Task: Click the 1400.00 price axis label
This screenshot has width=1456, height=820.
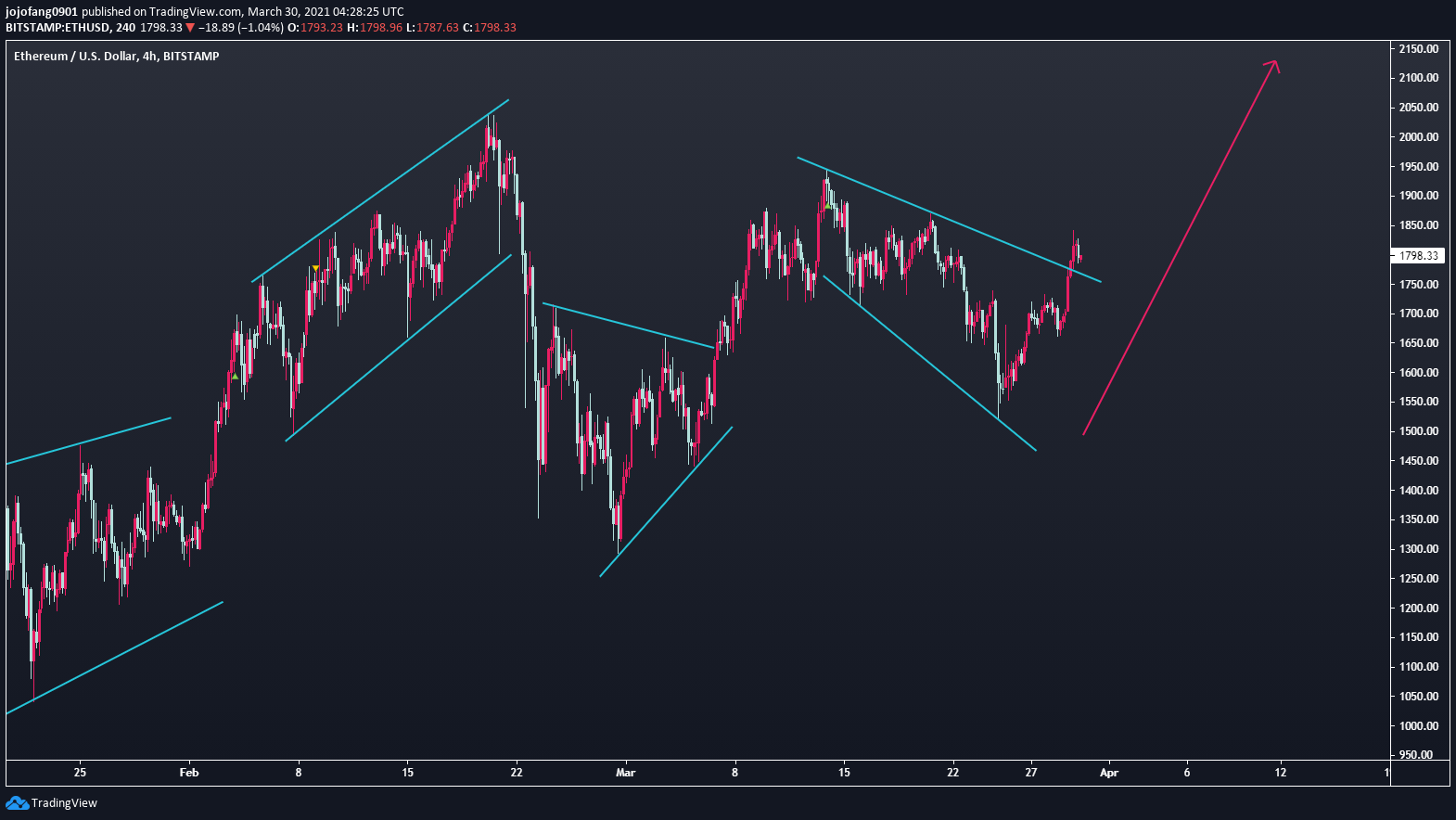Action: [x=1419, y=491]
